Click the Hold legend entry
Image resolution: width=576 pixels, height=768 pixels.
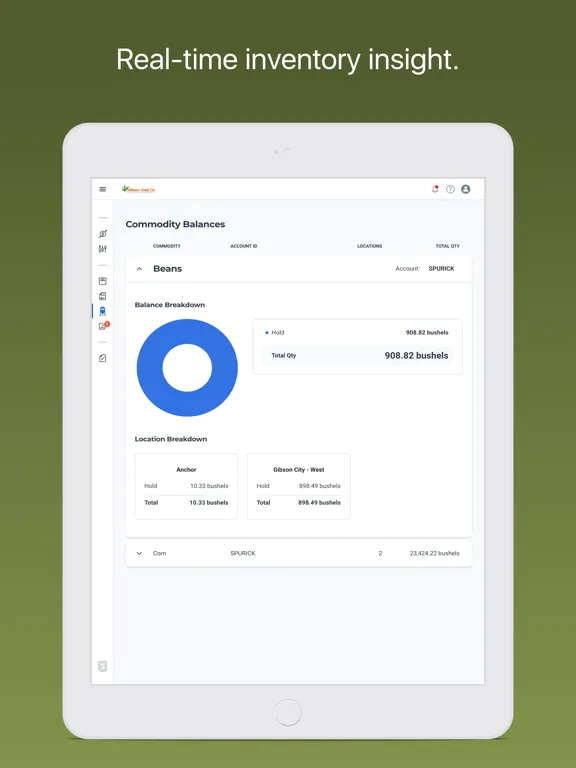coord(275,333)
